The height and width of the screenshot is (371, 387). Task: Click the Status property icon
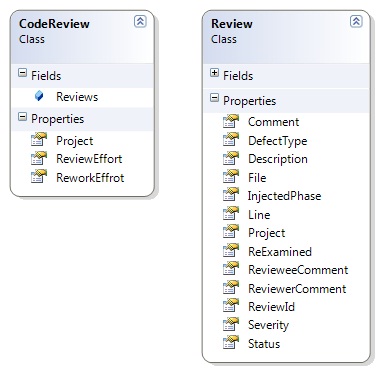pyautogui.click(x=231, y=343)
